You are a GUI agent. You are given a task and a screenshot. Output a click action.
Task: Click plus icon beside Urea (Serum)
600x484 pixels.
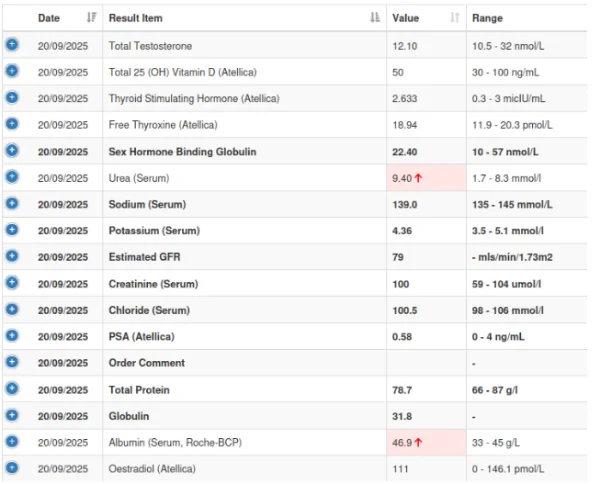coord(12,177)
